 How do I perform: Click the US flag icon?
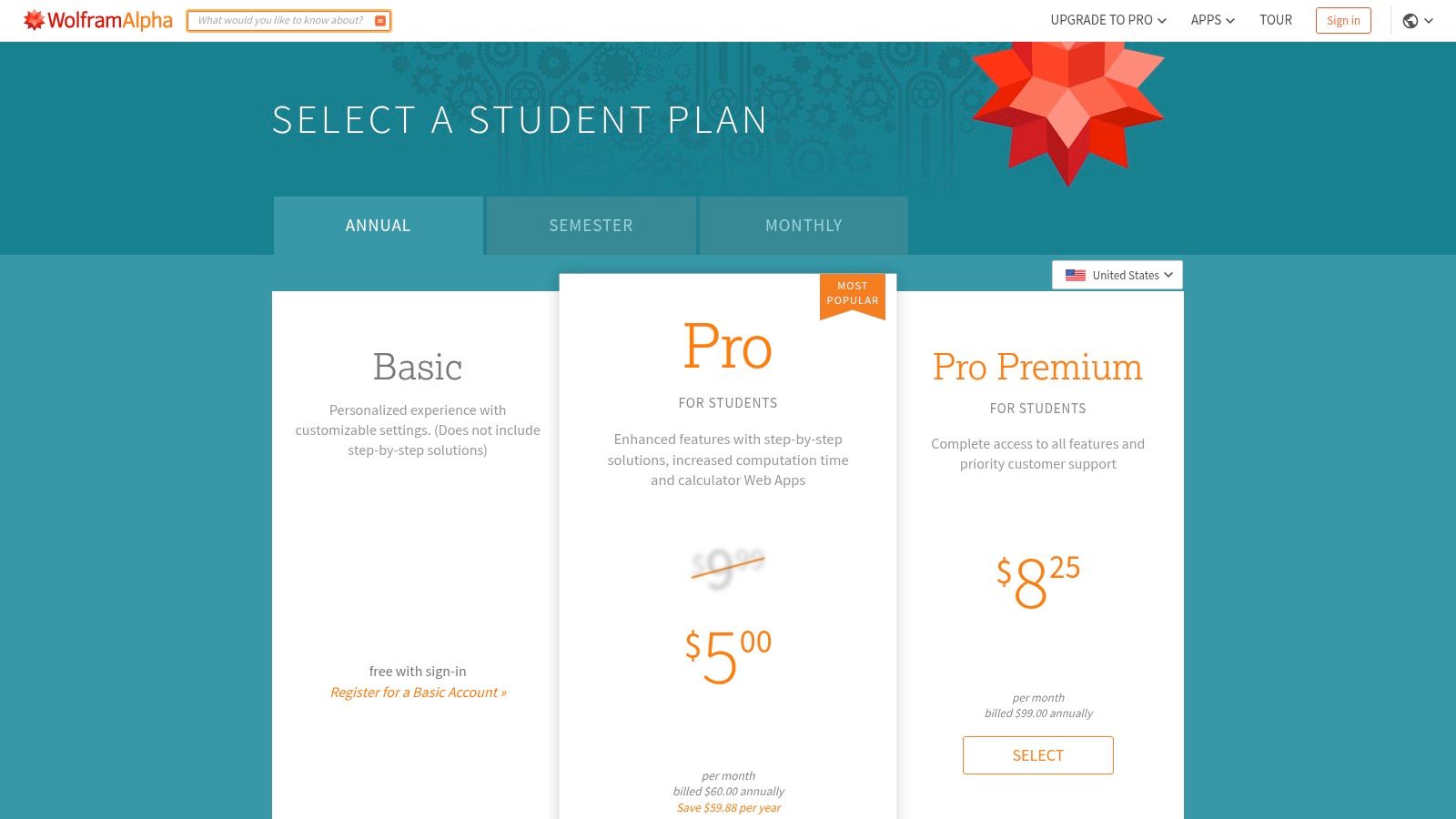1076,275
